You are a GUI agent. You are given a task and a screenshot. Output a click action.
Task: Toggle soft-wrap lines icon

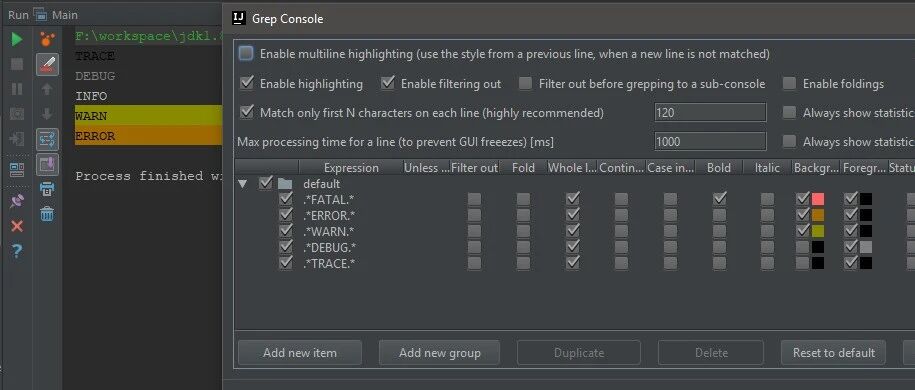coord(47,139)
